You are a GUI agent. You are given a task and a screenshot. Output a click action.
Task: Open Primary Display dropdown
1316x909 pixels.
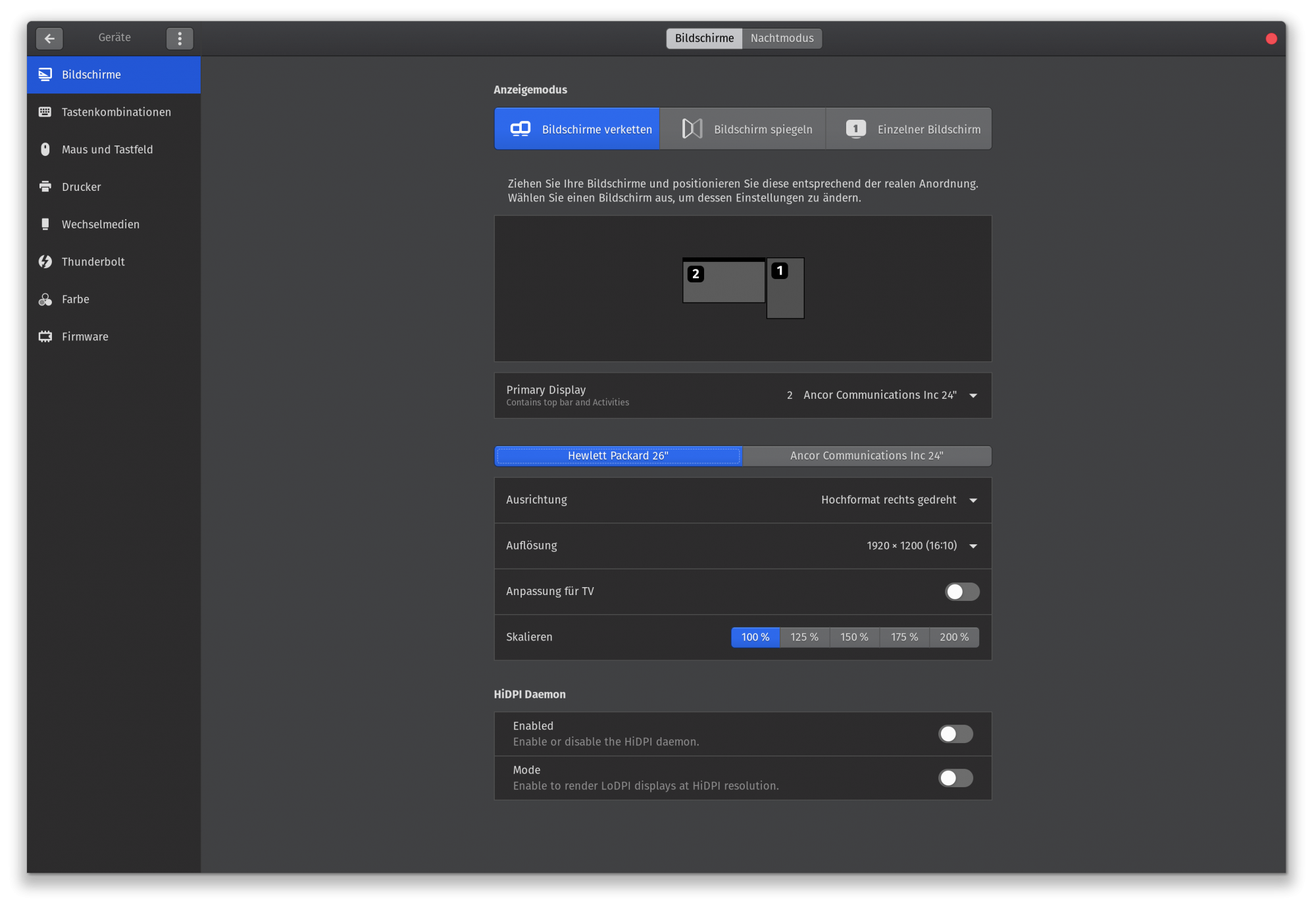882,396
